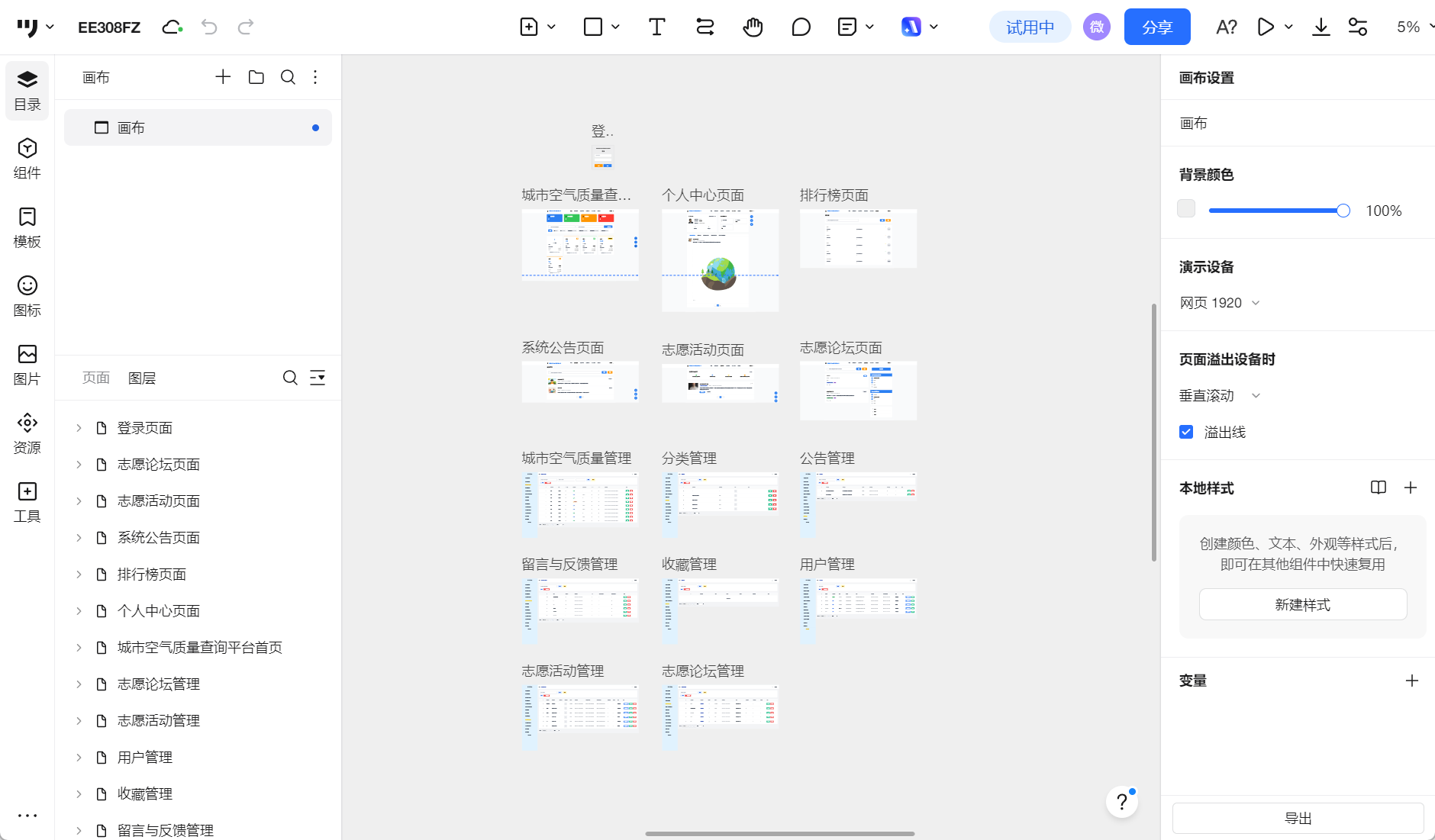This screenshot has height=840, width=1435.
Task: Open the 模板 panel
Action: pyautogui.click(x=27, y=227)
